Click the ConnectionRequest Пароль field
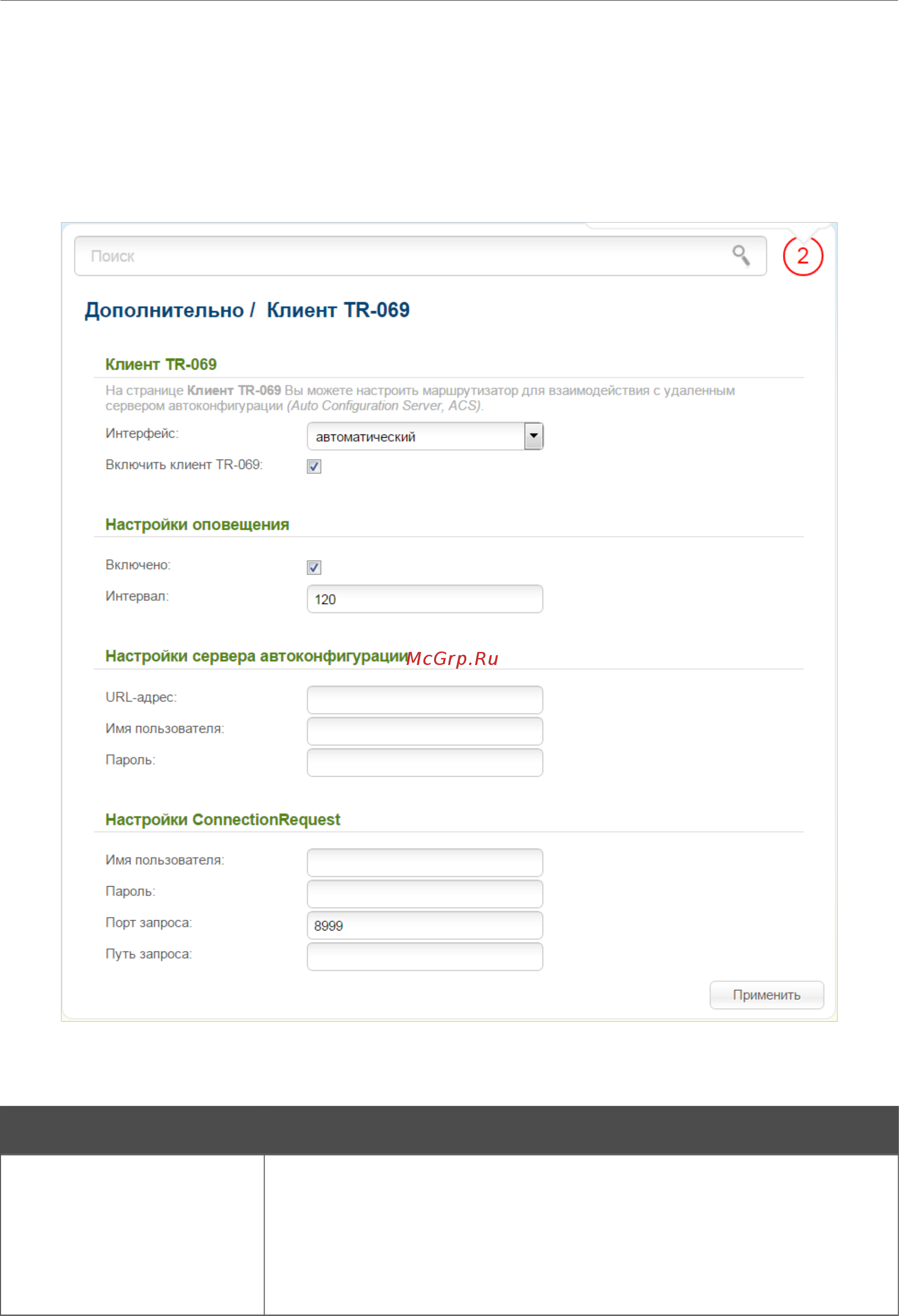 (425, 894)
